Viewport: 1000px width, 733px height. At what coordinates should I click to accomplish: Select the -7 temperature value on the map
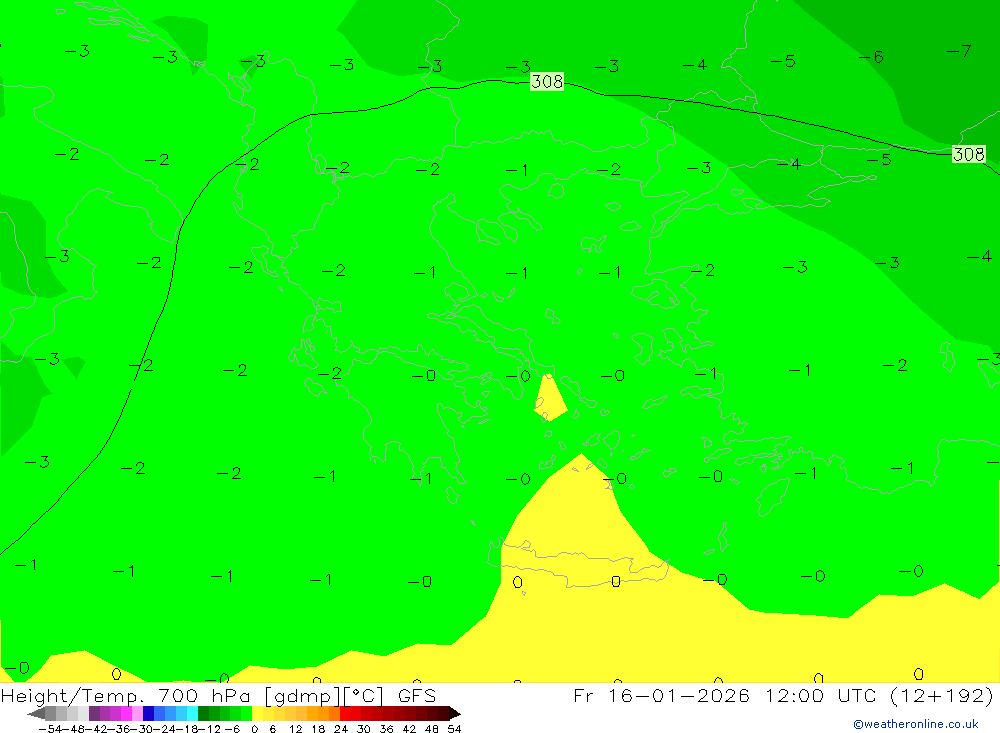coord(959,50)
